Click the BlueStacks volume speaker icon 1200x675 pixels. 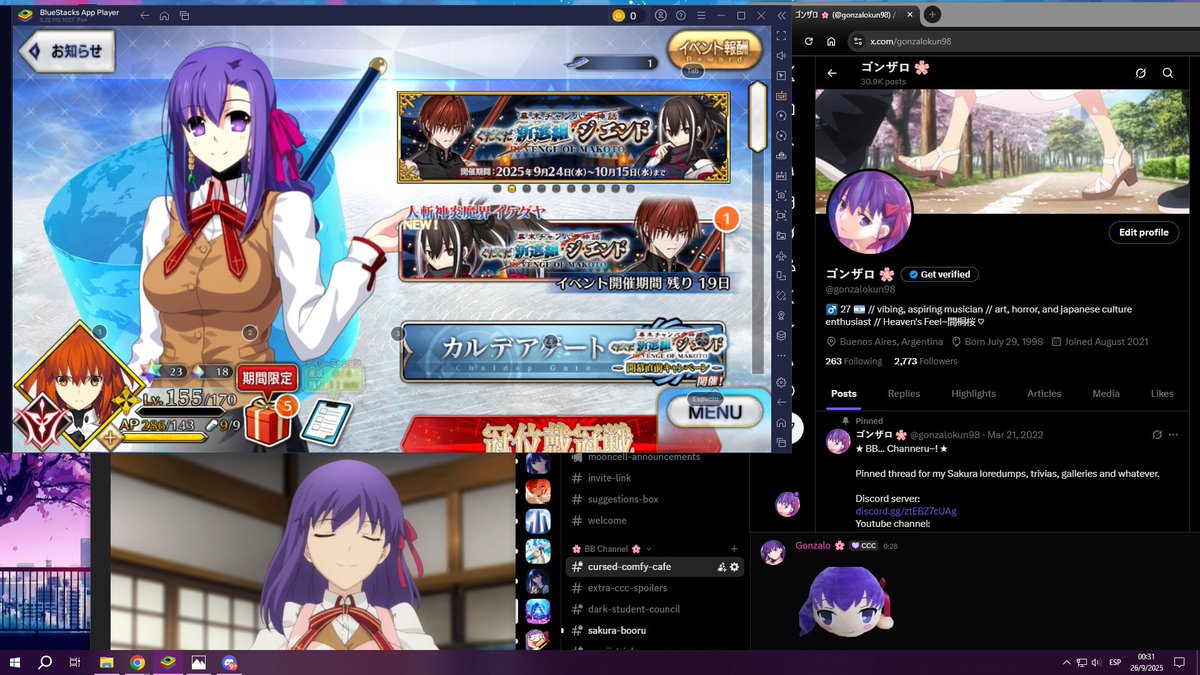point(781,56)
